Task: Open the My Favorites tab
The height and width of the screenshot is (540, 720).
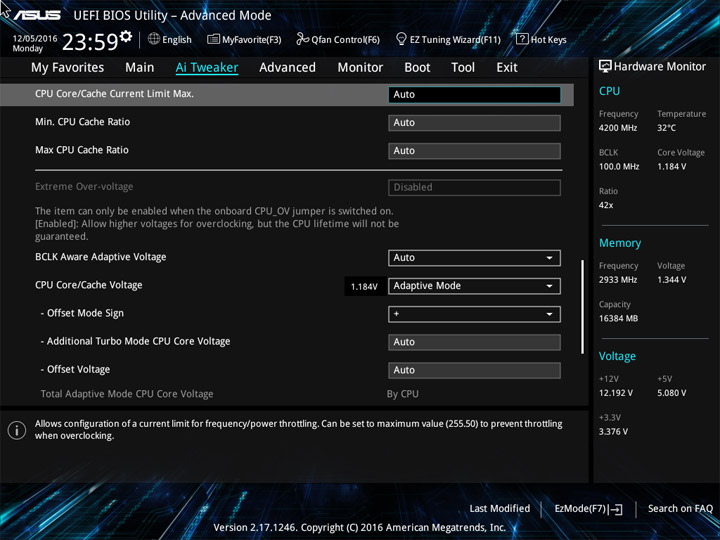Action: point(68,68)
